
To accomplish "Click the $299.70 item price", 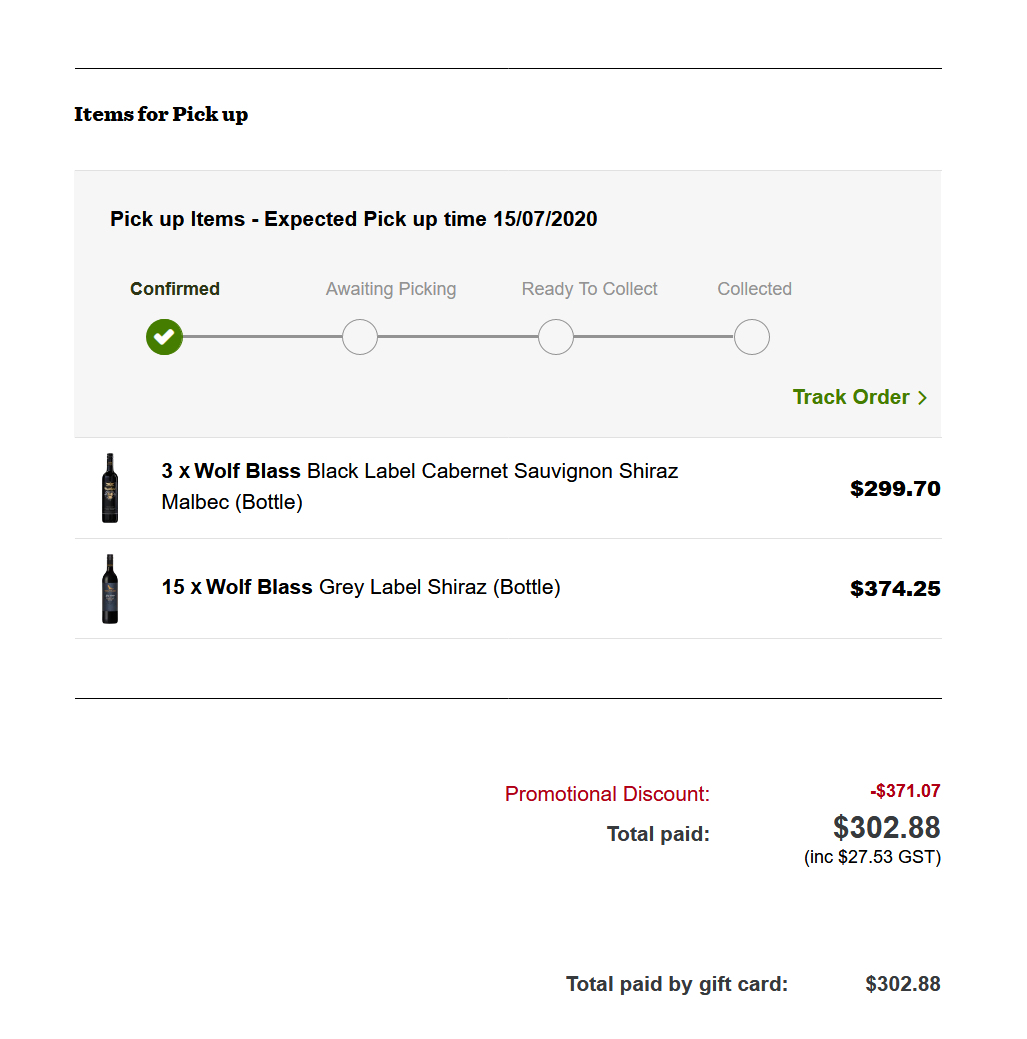I will tap(895, 488).
